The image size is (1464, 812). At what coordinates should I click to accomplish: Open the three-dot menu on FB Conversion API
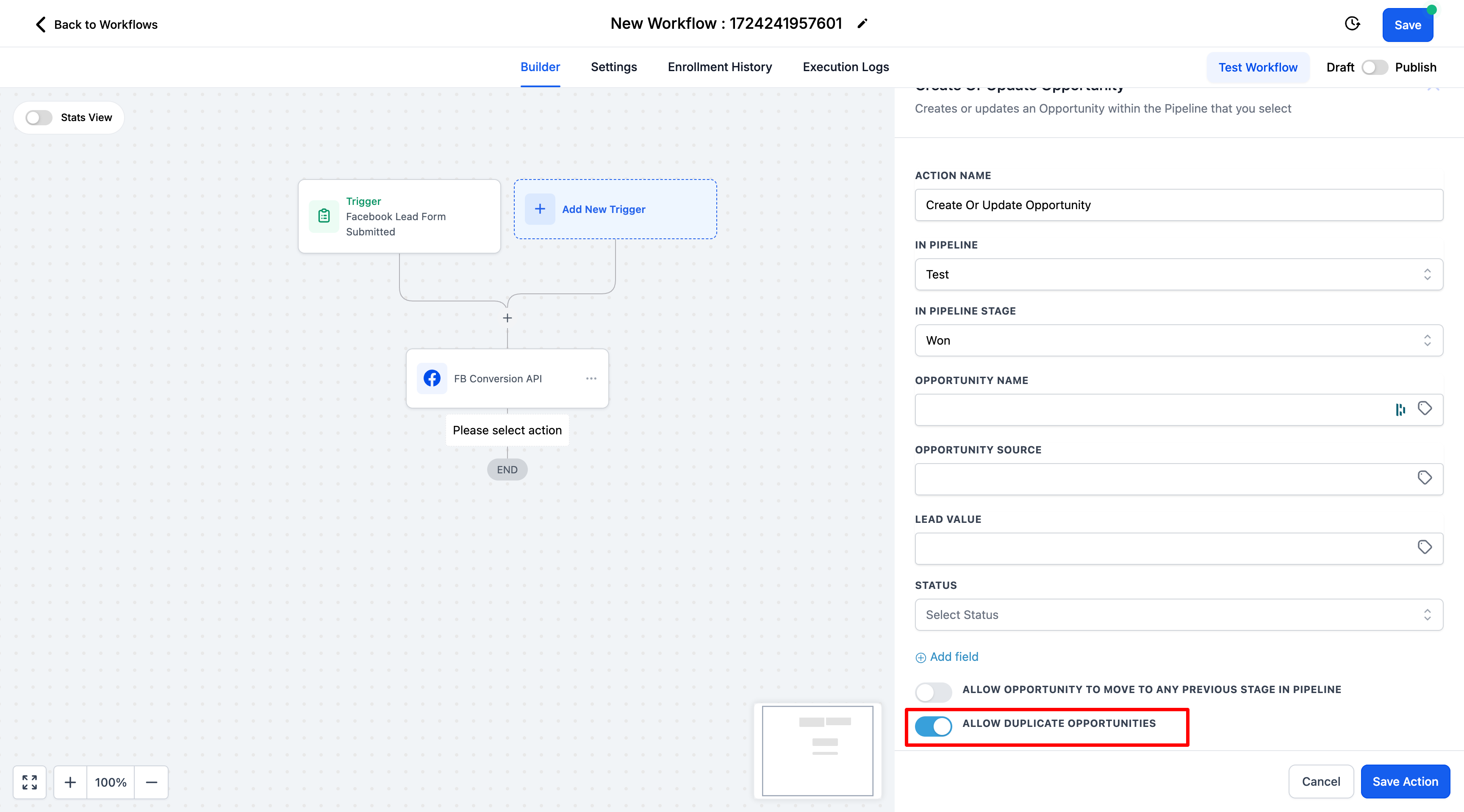(591, 378)
